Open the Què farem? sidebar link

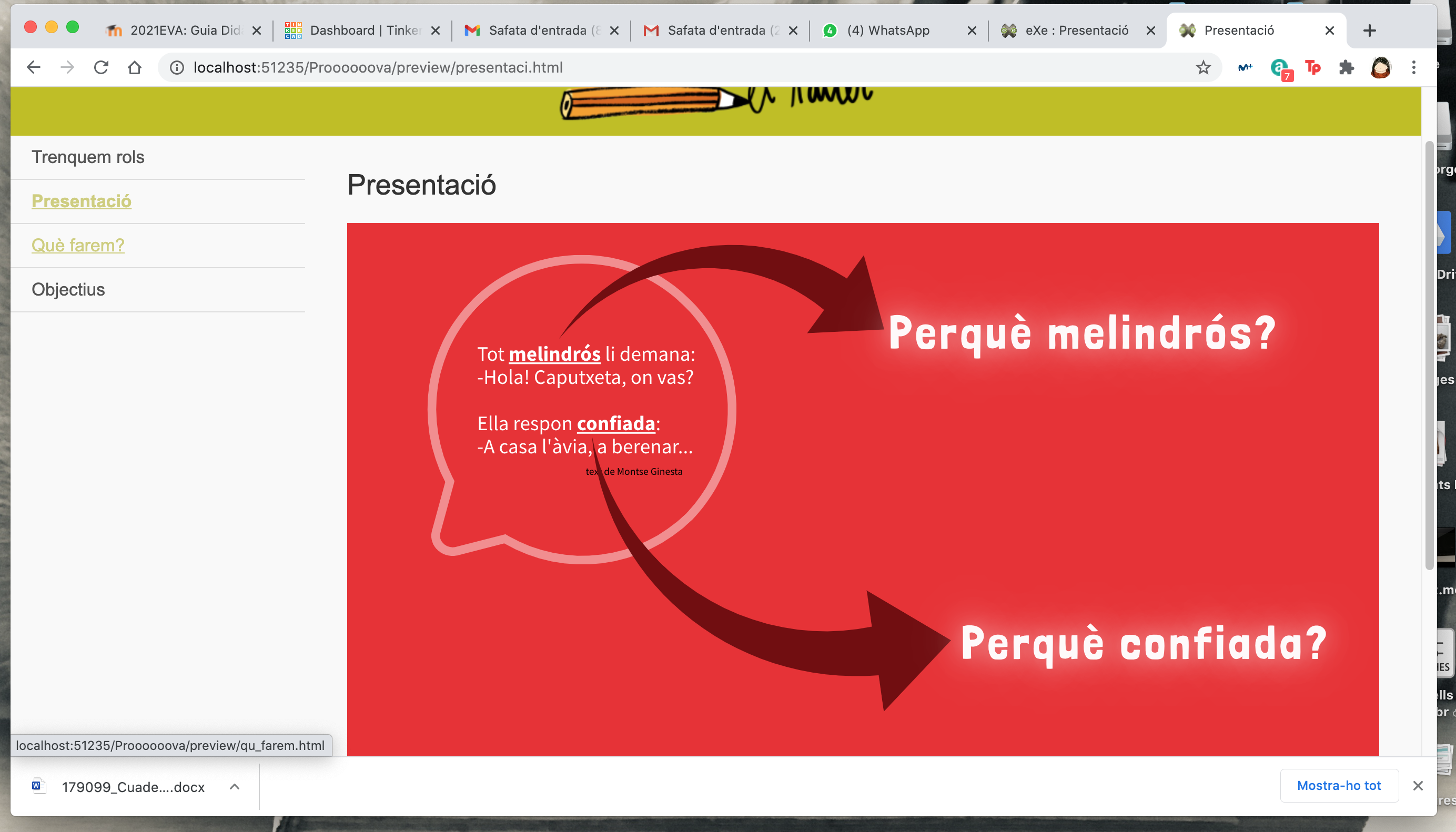[78, 245]
